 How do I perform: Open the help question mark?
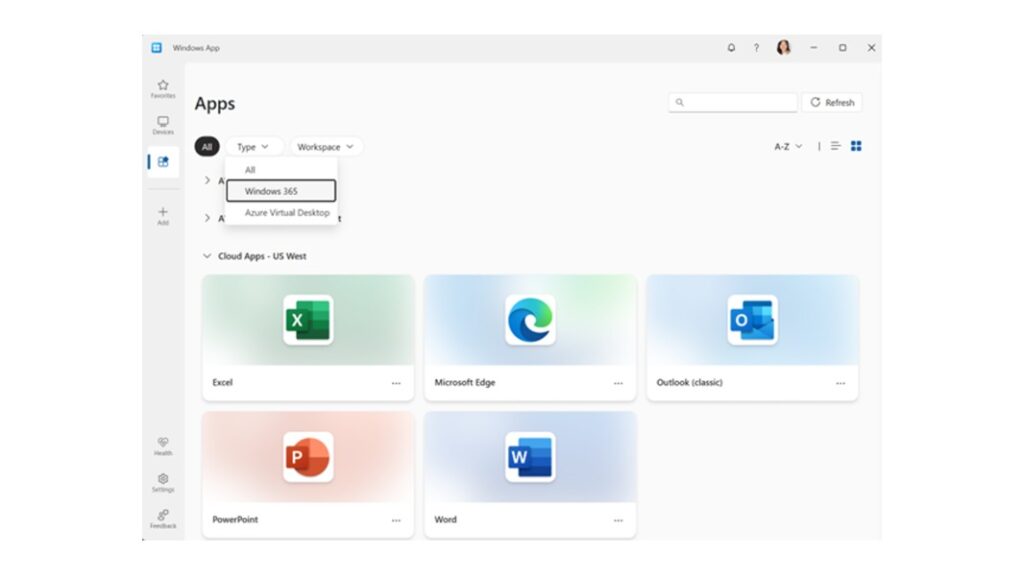coord(756,48)
